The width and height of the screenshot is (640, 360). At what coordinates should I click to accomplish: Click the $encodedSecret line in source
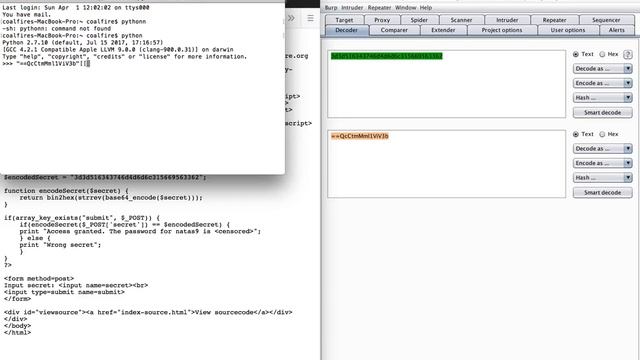click(105, 178)
